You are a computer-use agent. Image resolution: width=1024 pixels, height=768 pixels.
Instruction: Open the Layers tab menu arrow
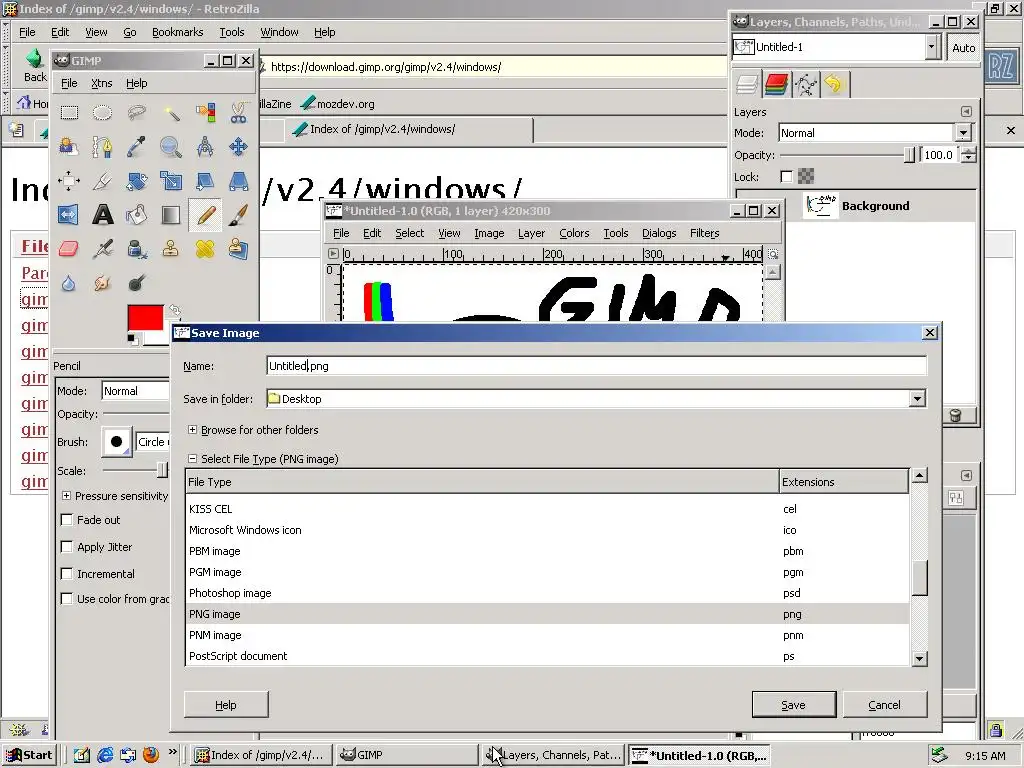tap(967, 112)
